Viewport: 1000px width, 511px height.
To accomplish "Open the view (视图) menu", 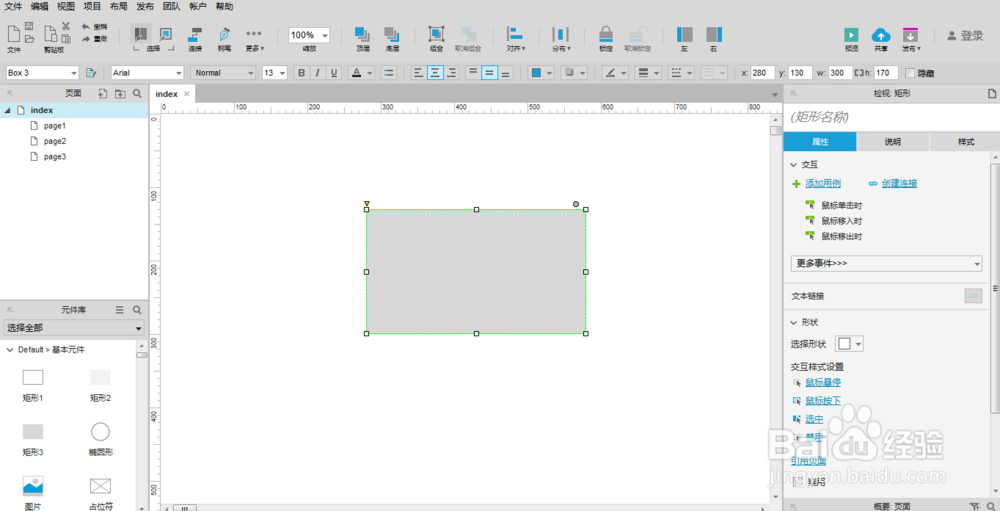I will (66, 6).
